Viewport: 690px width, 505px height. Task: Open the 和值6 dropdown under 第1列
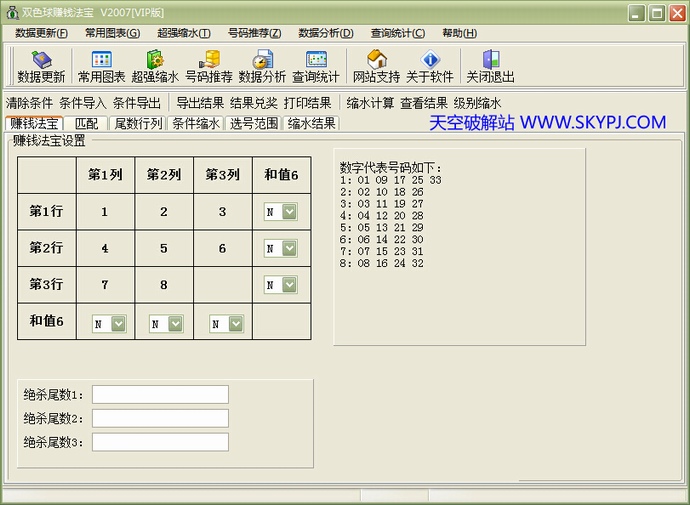point(118,323)
